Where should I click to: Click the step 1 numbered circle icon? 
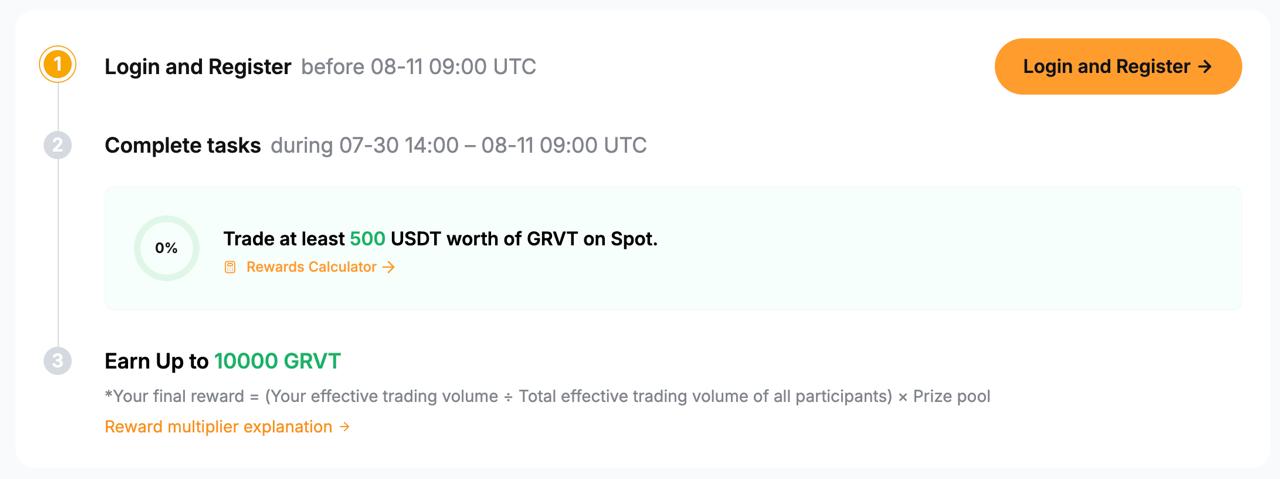pos(58,66)
